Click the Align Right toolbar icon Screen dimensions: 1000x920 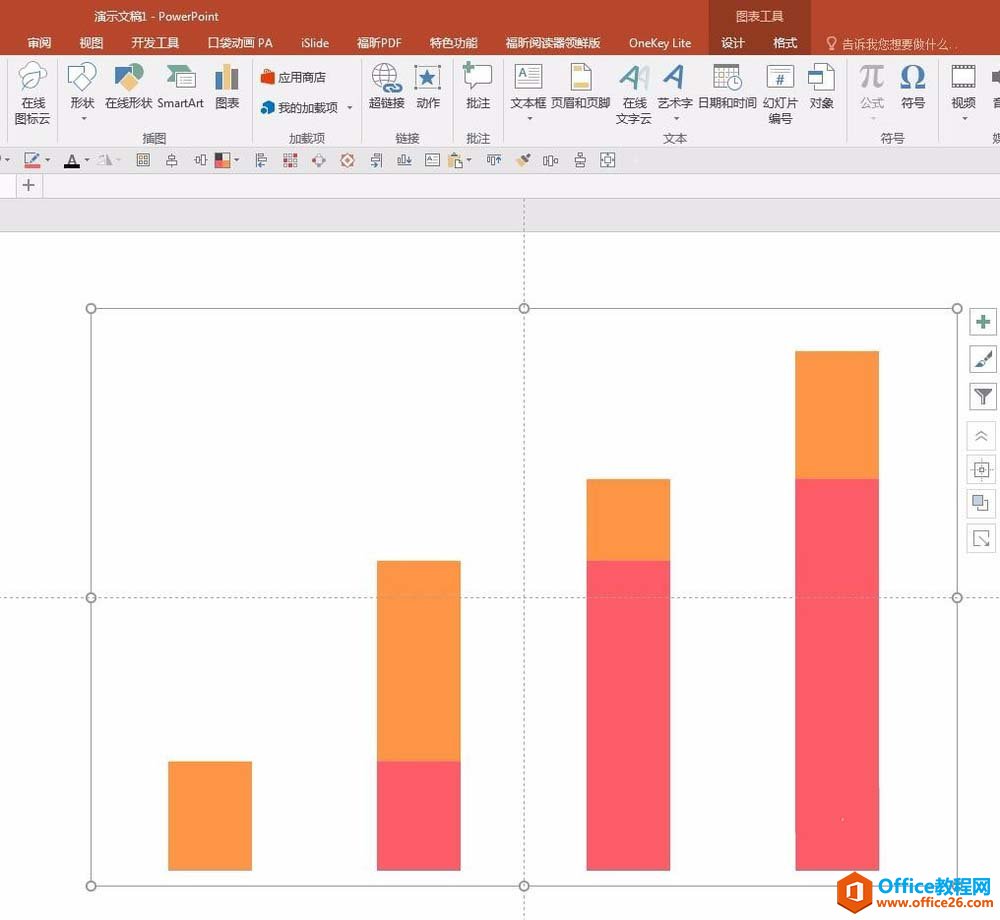tap(376, 160)
